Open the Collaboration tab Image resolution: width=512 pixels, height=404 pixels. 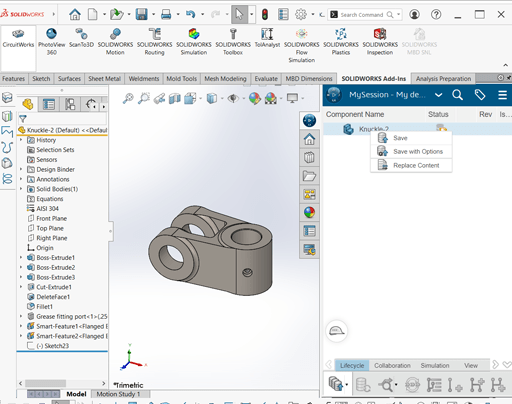coord(392,366)
